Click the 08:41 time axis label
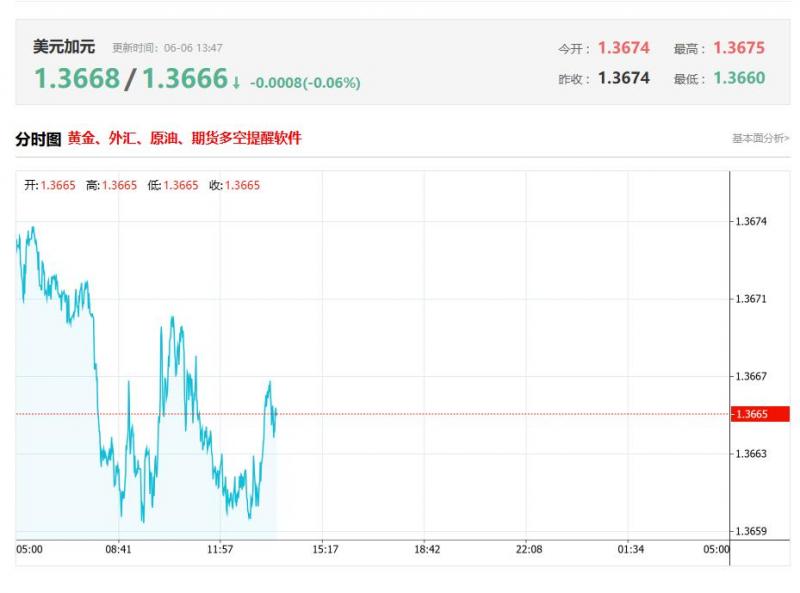Image resolution: width=800 pixels, height=593 pixels. 118,550
